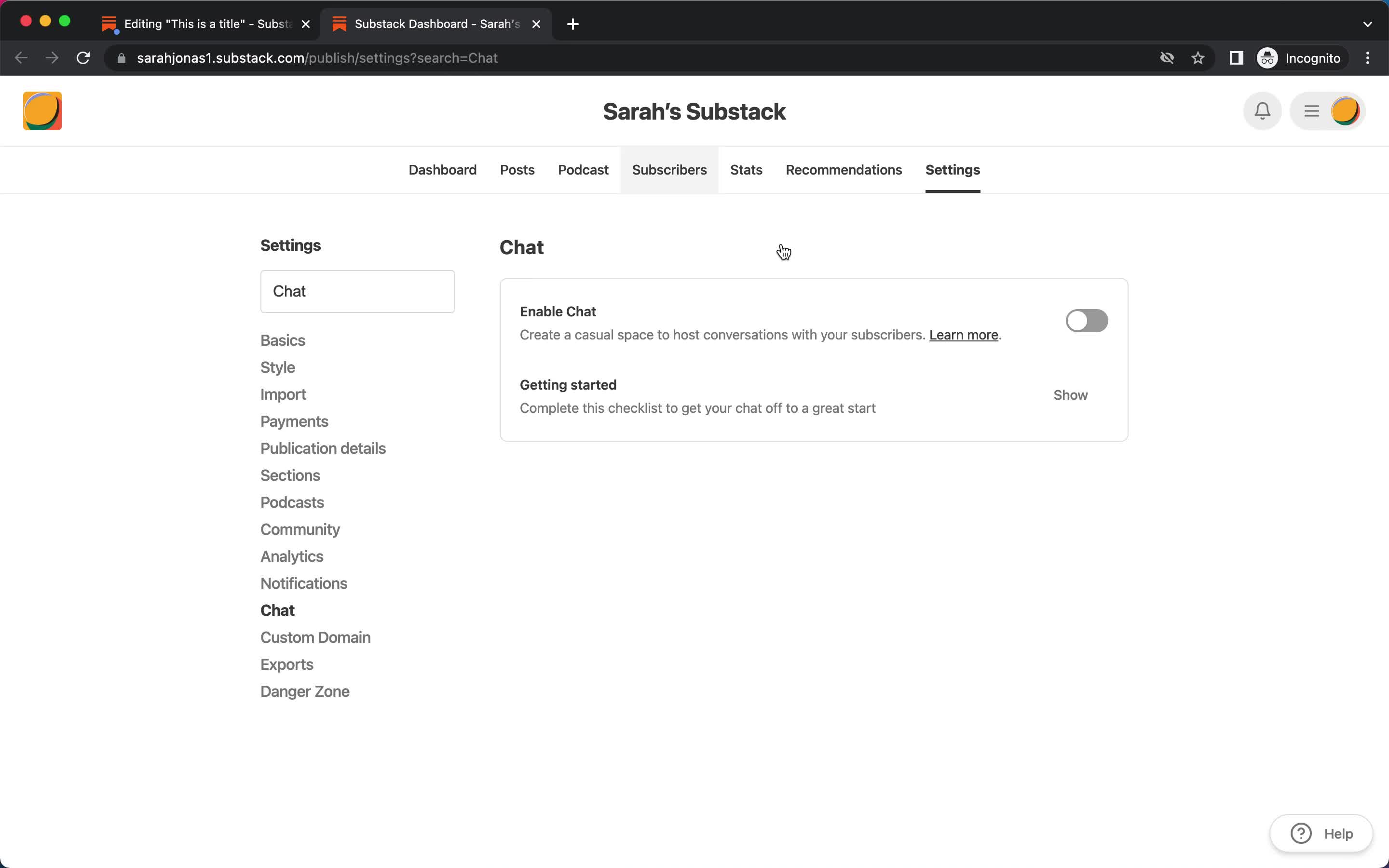Click the bell notification icon
Image resolution: width=1389 pixels, height=868 pixels.
coord(1262,111)
